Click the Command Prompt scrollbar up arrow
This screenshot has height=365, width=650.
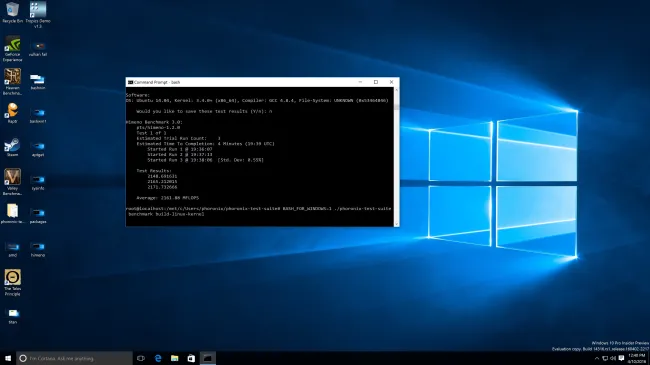(397, 90)
